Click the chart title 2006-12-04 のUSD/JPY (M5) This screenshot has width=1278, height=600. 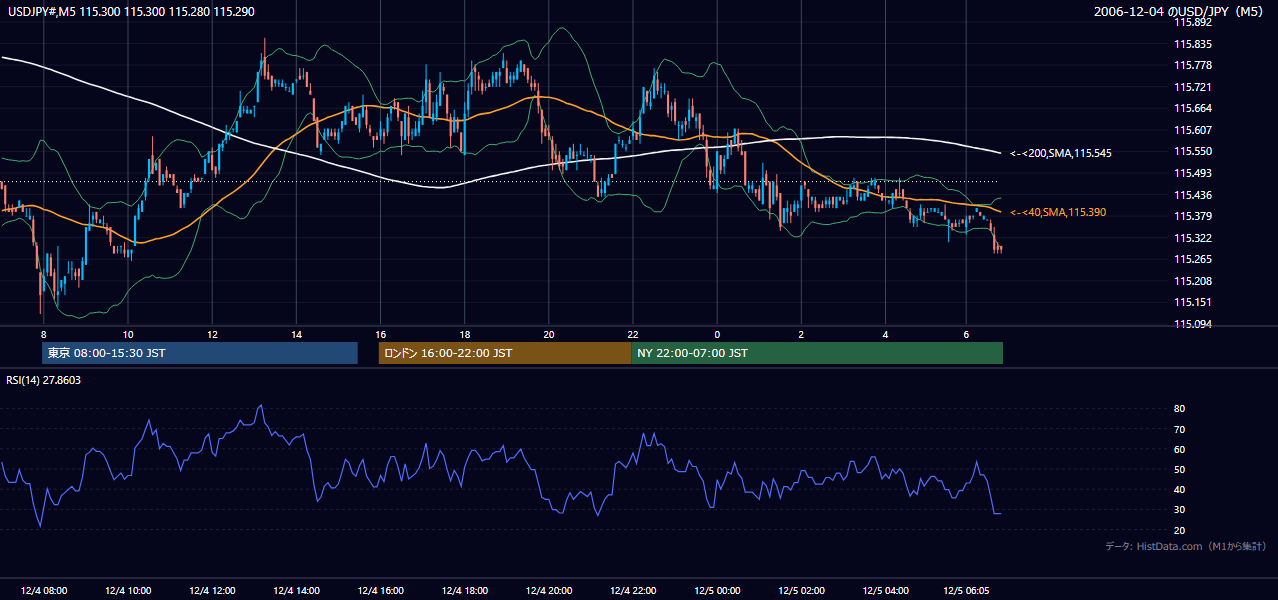tap(1180, 11)
